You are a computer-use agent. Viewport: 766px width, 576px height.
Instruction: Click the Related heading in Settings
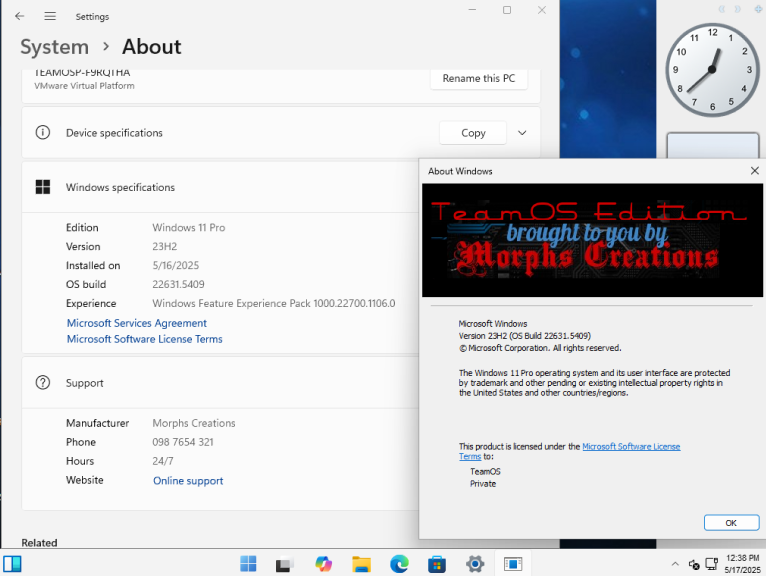coord(39,542)
